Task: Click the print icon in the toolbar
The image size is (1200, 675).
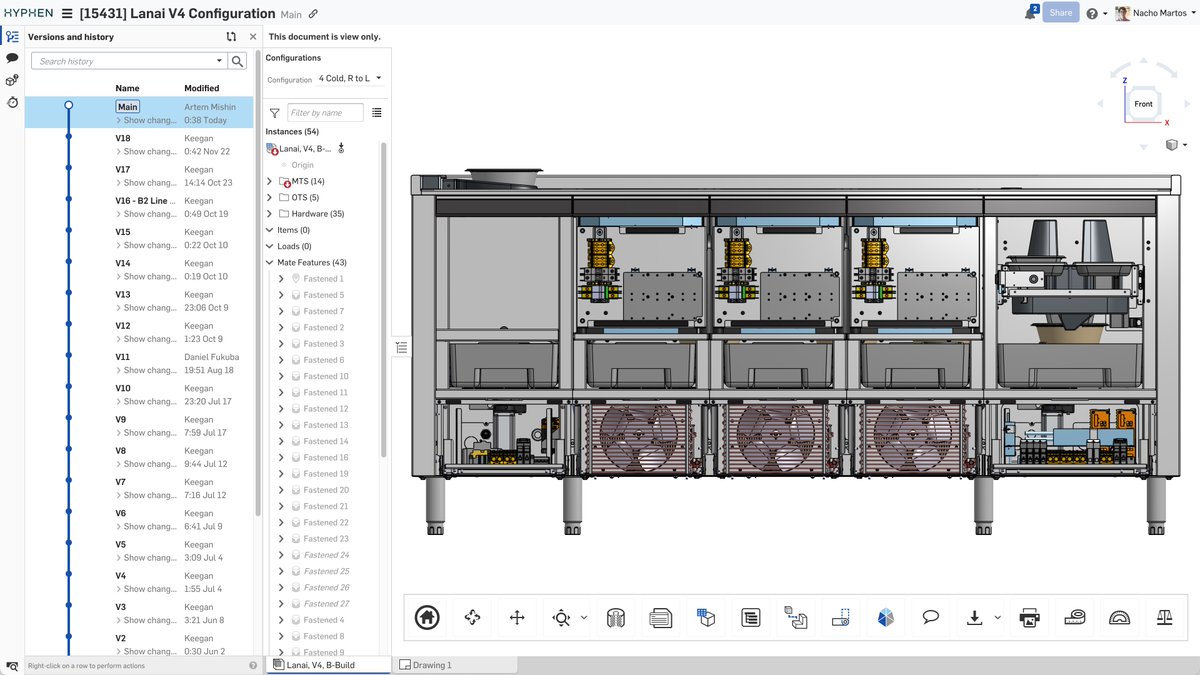Action: tap(1029, 617)
